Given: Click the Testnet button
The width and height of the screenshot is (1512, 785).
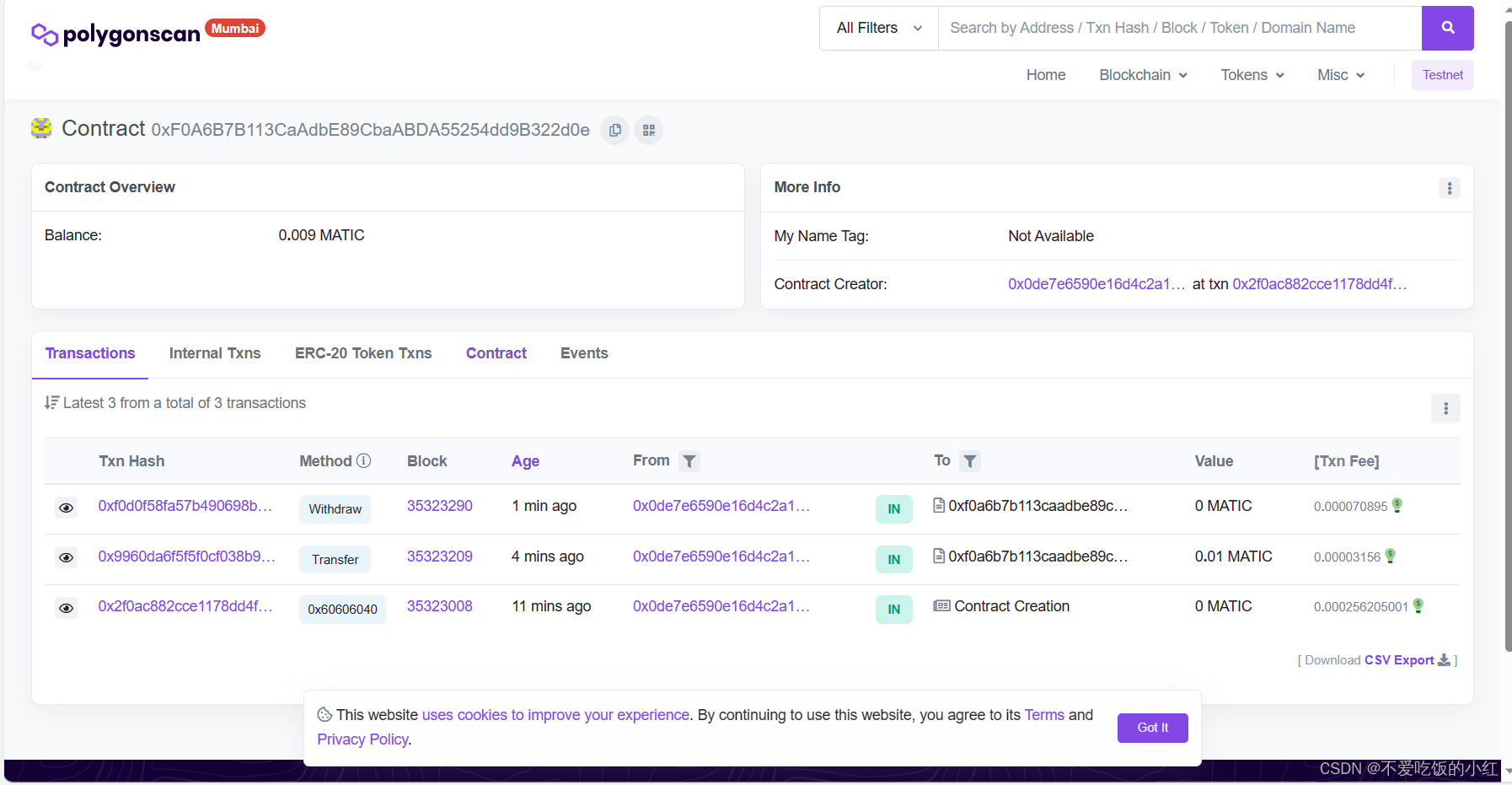Looking at the screenshot, I should [x=1443, y=75].
